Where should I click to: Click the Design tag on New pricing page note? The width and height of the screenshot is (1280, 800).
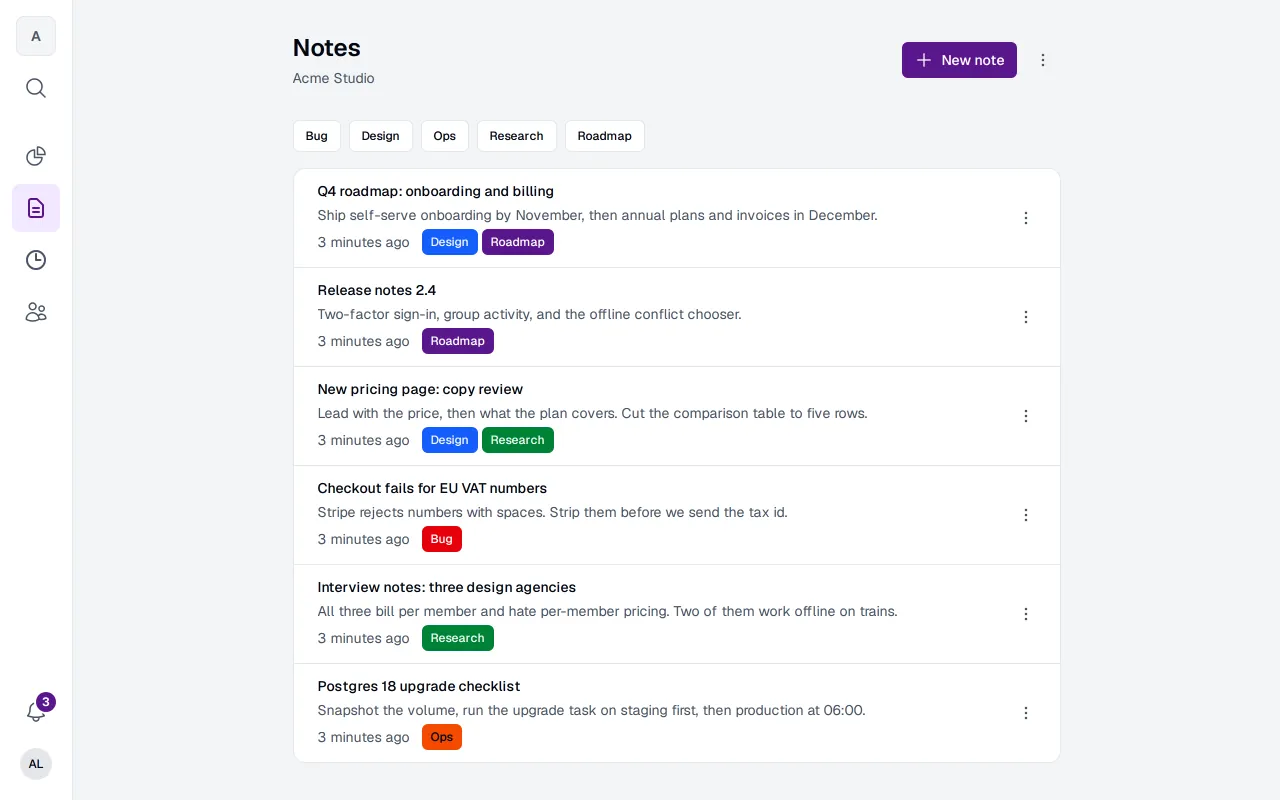[x=450, y=440]
